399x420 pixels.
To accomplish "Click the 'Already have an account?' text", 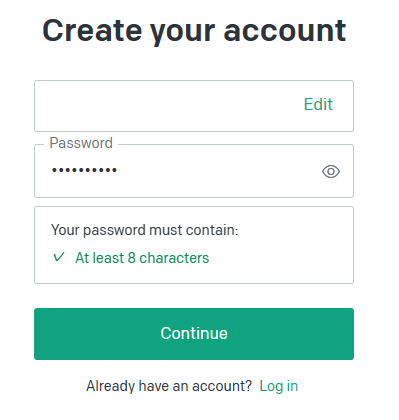I will (169, 386).
